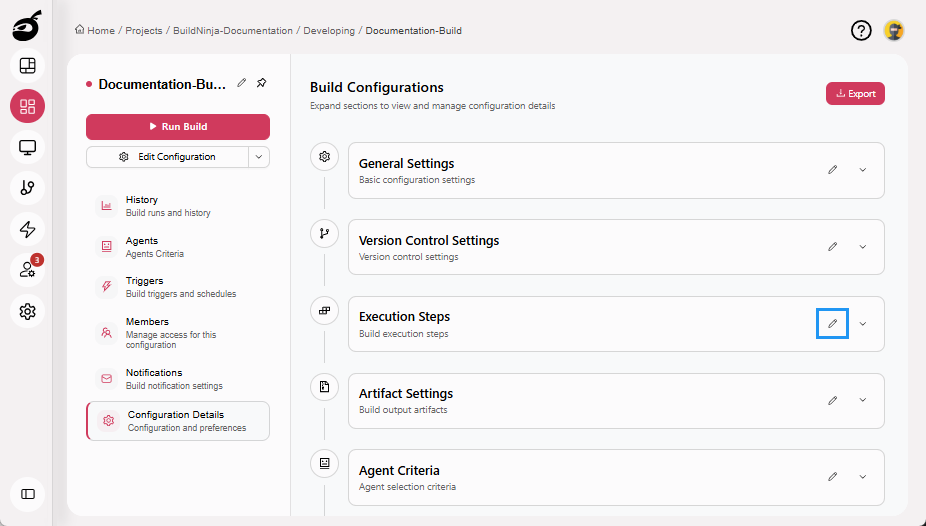Click the Version Control branch step icon
The width and height of the screenshot is (926, 526).
pyautogui.click(x=324, y=233)
